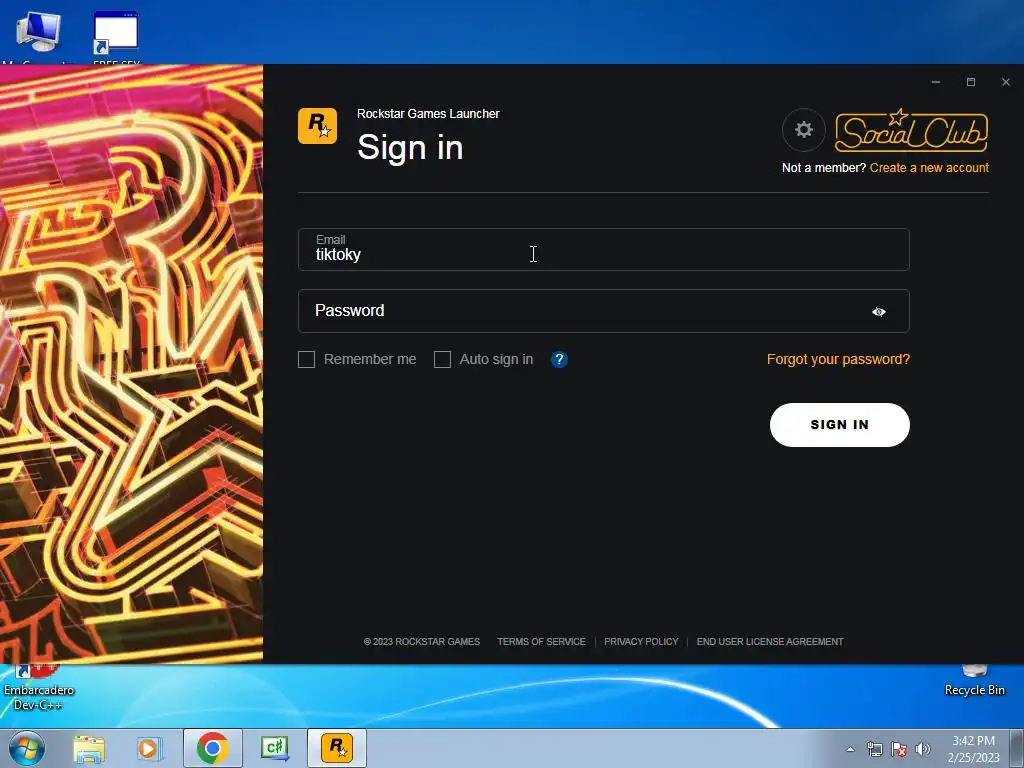Open the C# application in the taskbar
This screenshot has height=768, width=1024.
point(274,748)
